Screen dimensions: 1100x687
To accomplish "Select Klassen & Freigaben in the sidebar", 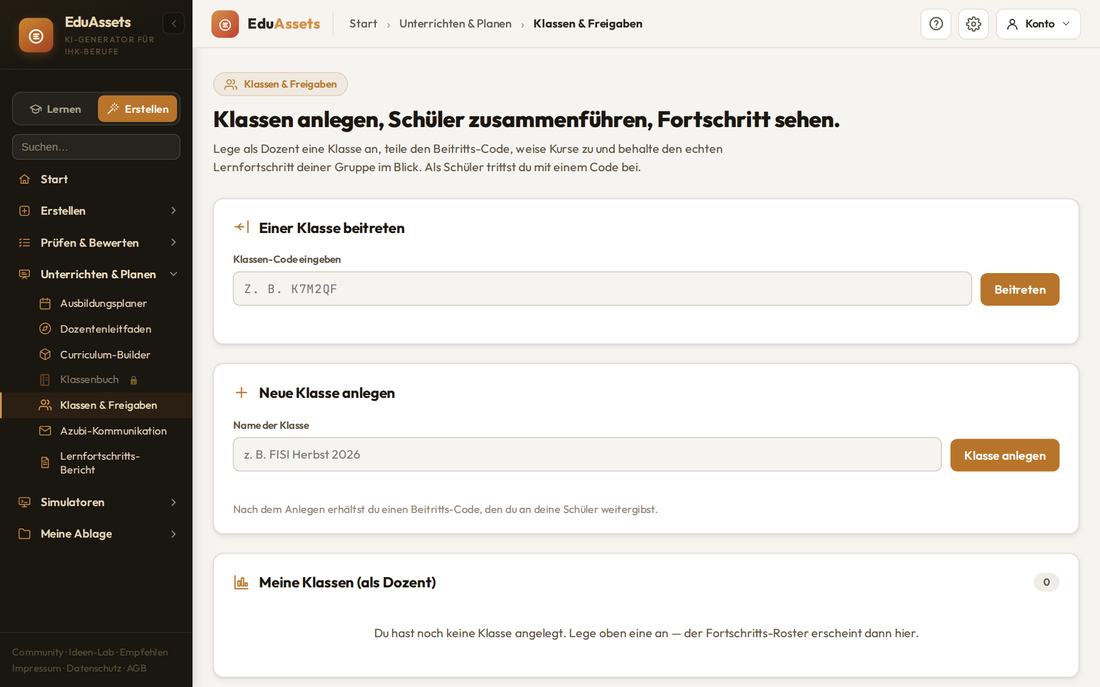I will 96,405.
